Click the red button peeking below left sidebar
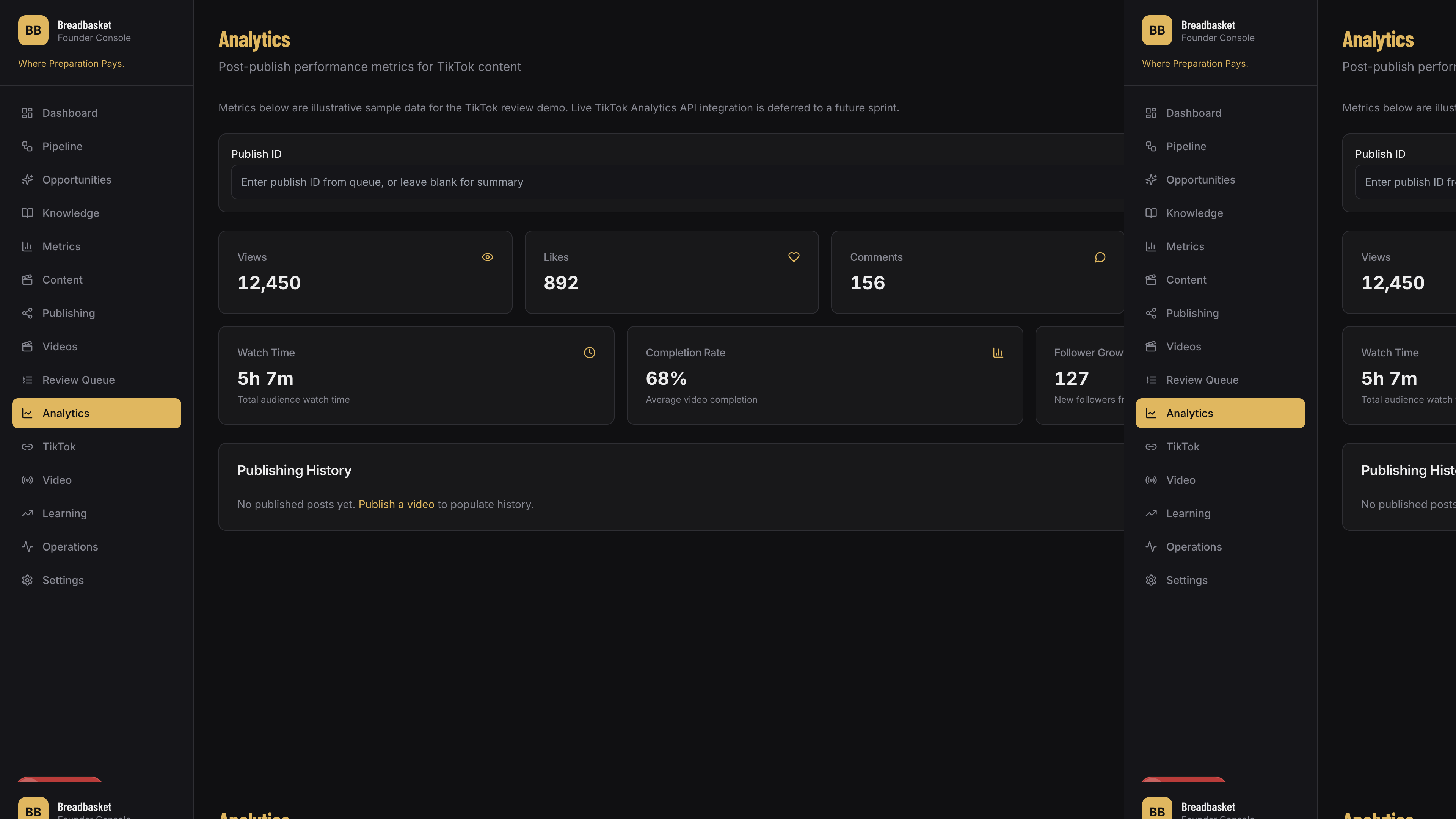The height and width of the screenshot is (819, 1456). tap(60, 780)
